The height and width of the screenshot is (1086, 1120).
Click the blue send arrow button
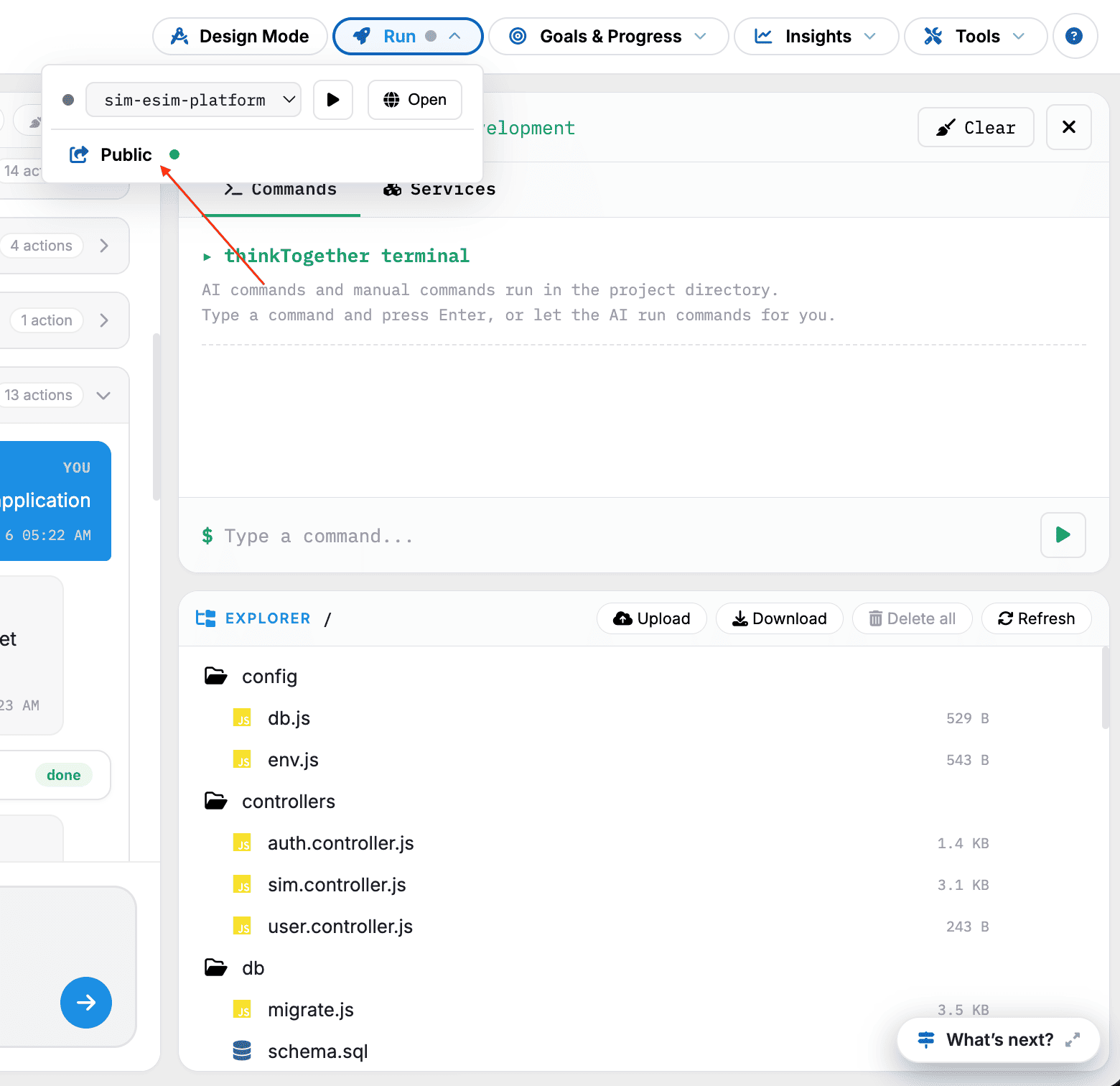pos(86,1003)
